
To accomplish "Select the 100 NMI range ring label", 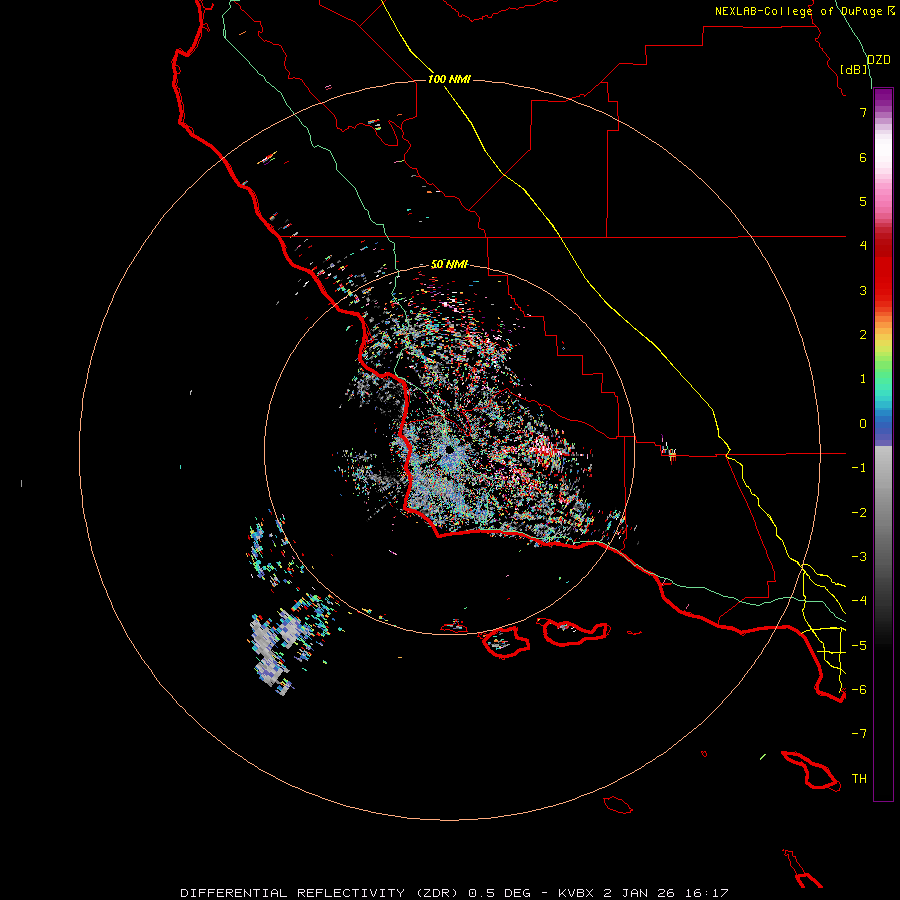I will tap(449, 79).
